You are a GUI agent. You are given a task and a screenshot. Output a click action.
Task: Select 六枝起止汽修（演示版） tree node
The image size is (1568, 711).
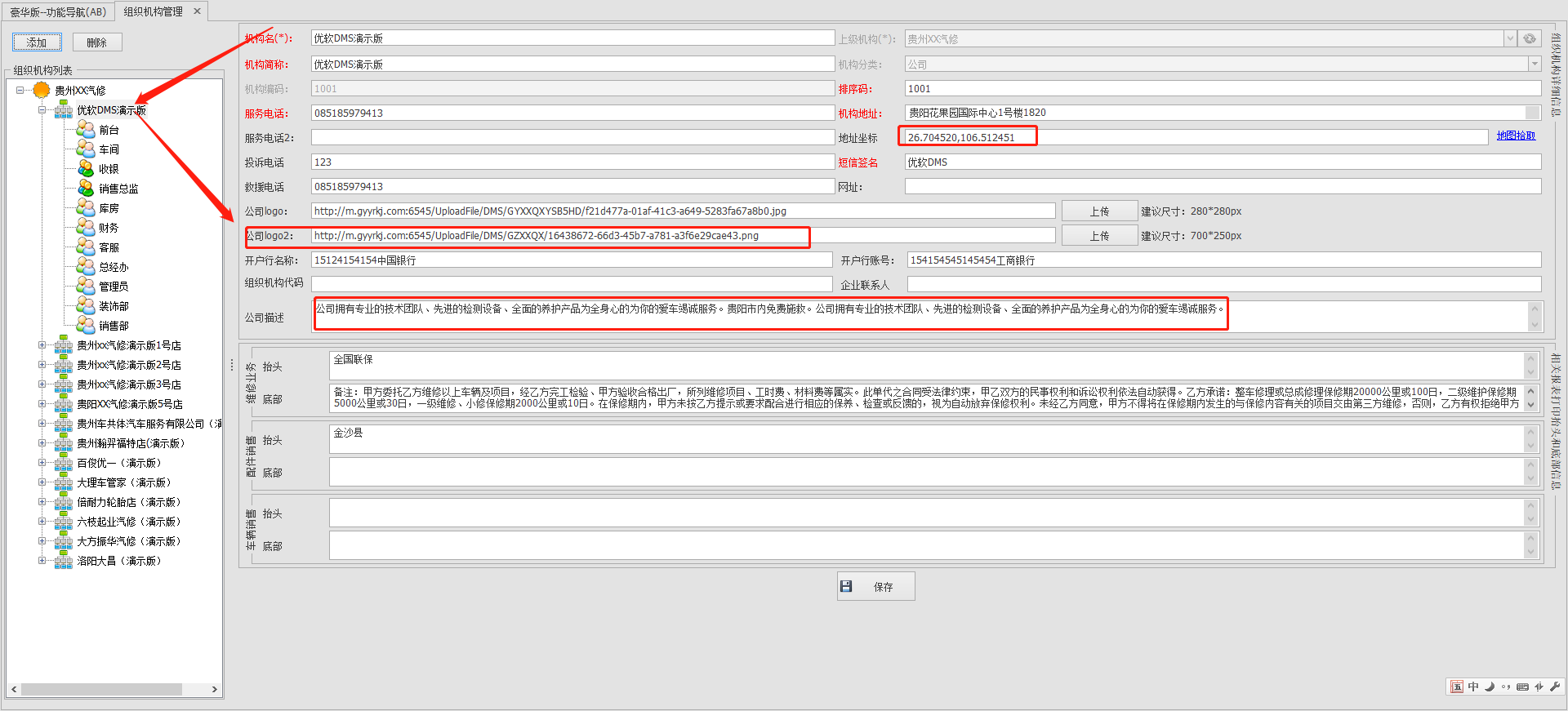130,522
